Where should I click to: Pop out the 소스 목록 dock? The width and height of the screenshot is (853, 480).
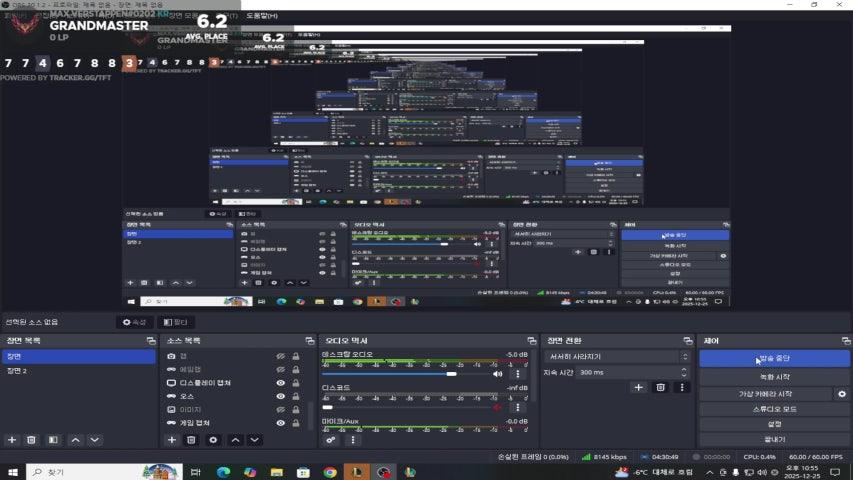click(x=310, y=341)
